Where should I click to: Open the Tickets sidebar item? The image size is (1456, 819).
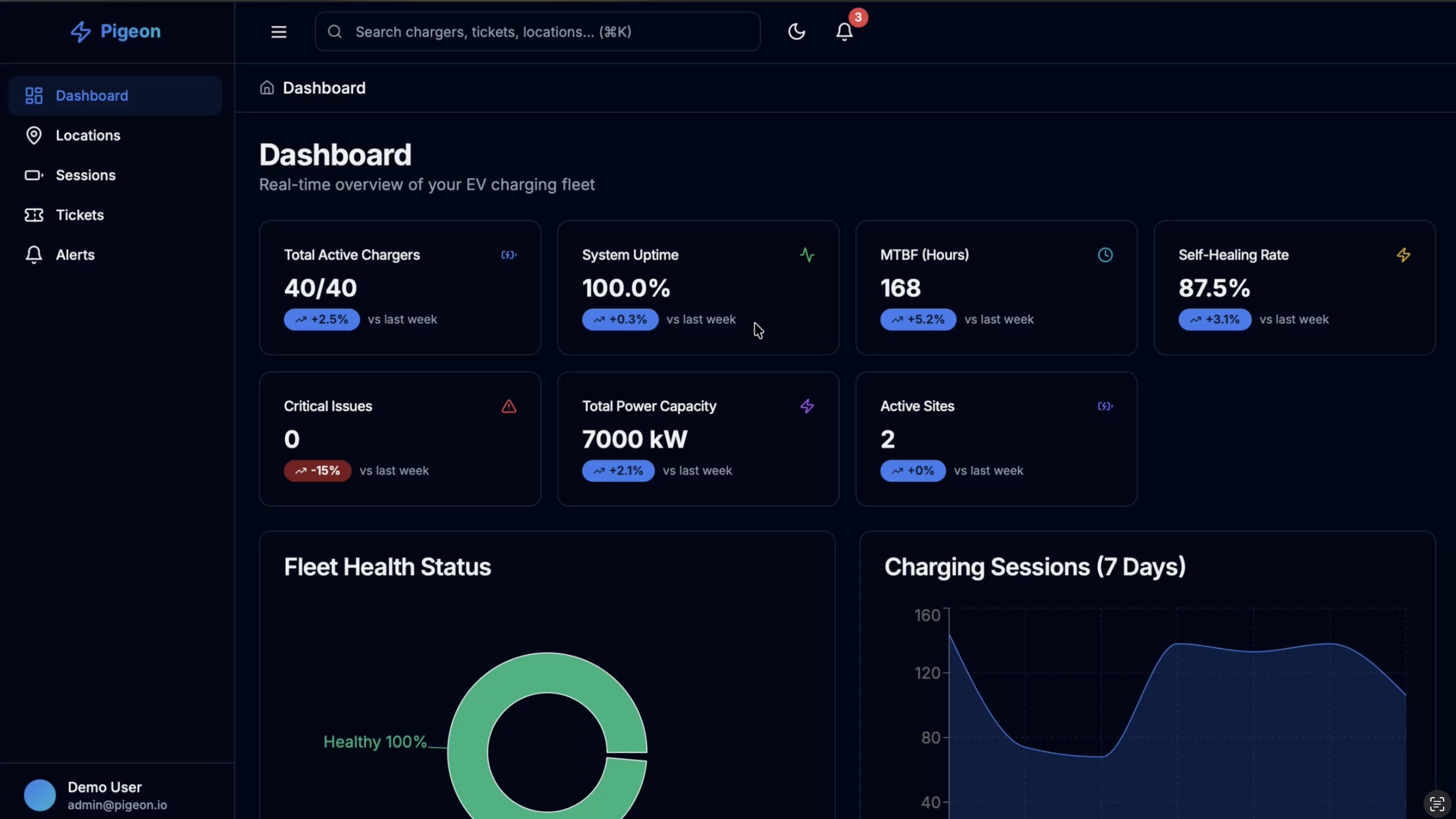[80, 215]
